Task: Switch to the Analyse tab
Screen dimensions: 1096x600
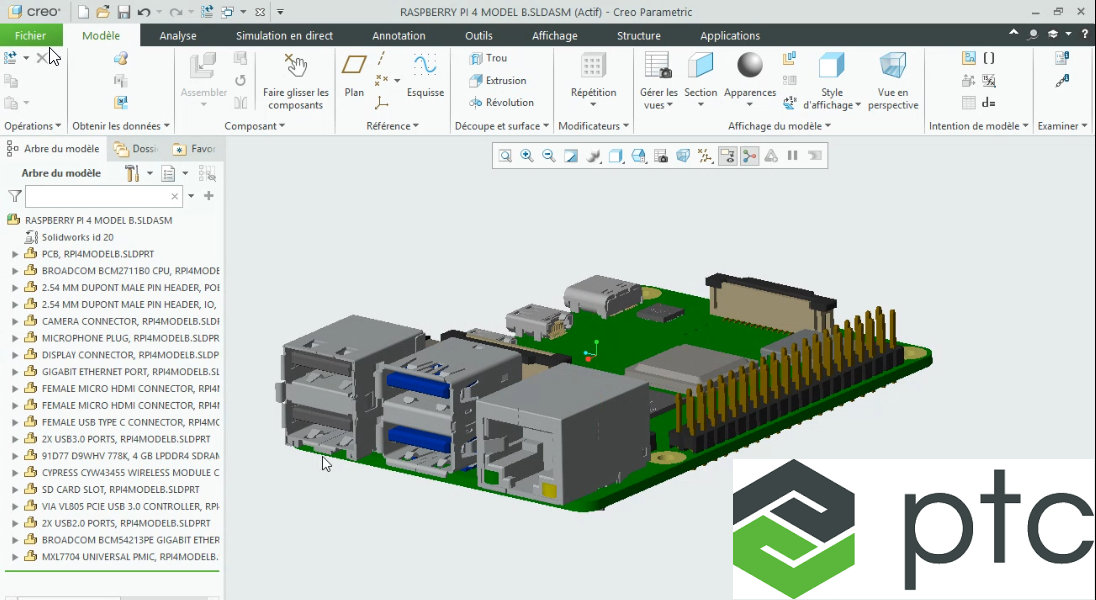Action: 178,36
